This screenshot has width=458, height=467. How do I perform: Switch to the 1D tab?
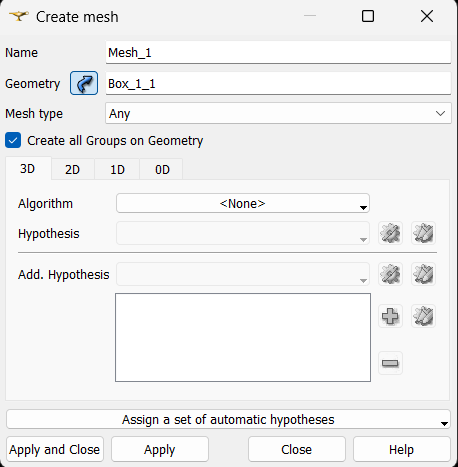point(117,170)
